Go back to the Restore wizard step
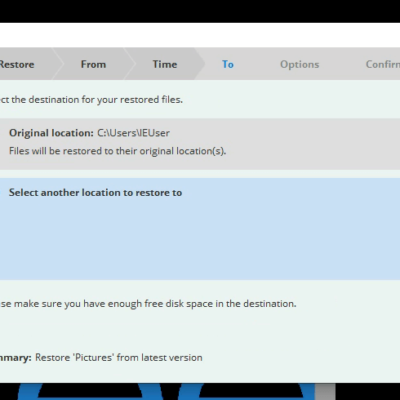Image resolution: width=400 pixels, height=400 pixels. point(17,64)
